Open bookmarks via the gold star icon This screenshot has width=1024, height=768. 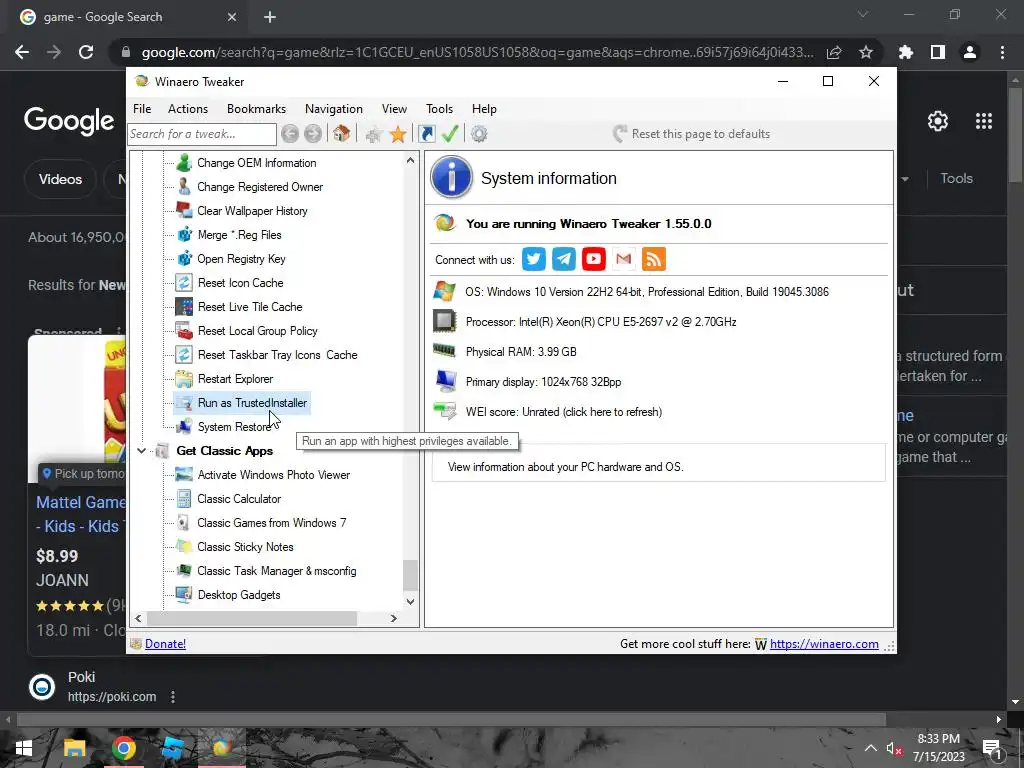pyautogui.click(x=398, y=135)
